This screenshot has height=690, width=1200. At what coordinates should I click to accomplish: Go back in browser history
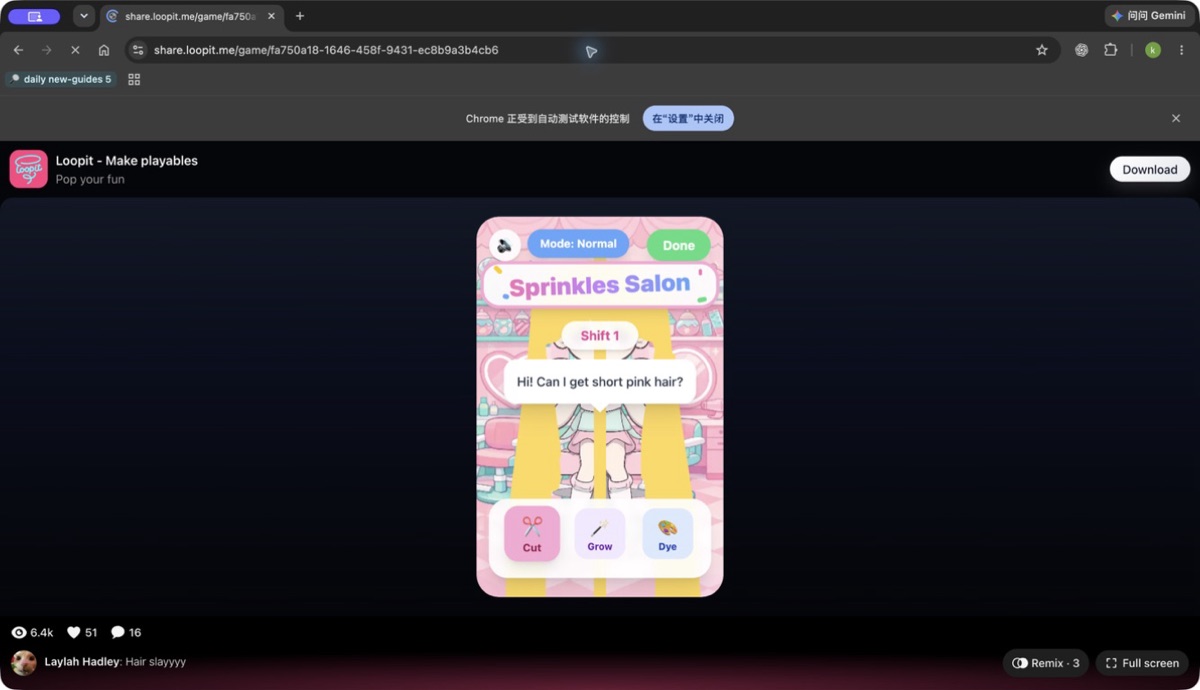pyautogui.click(x=18, y=50)
